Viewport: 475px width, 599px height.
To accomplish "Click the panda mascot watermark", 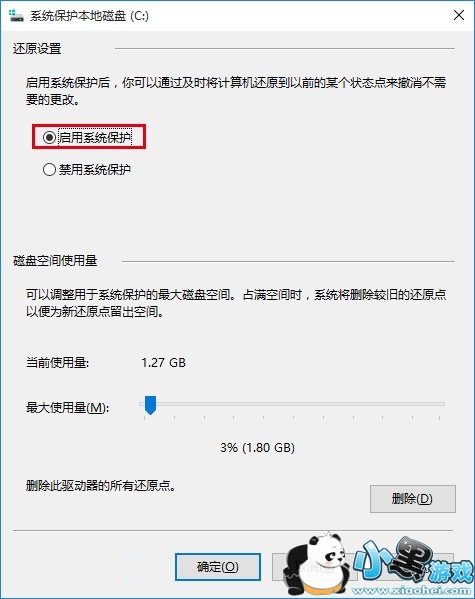I will 317,565.
